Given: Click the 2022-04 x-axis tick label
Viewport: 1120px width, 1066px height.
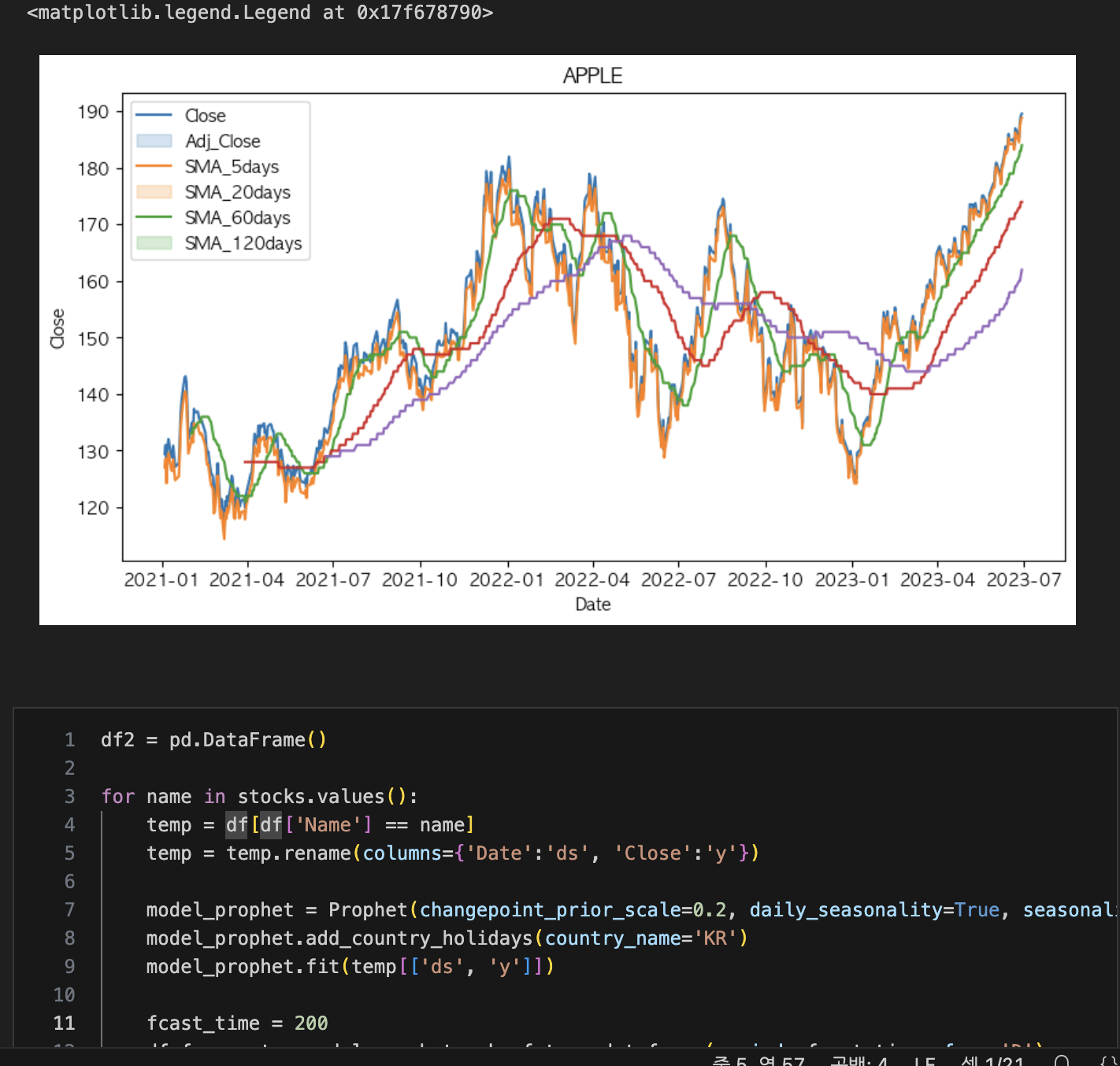Looking at the screenshot, I should coord(592,580).
